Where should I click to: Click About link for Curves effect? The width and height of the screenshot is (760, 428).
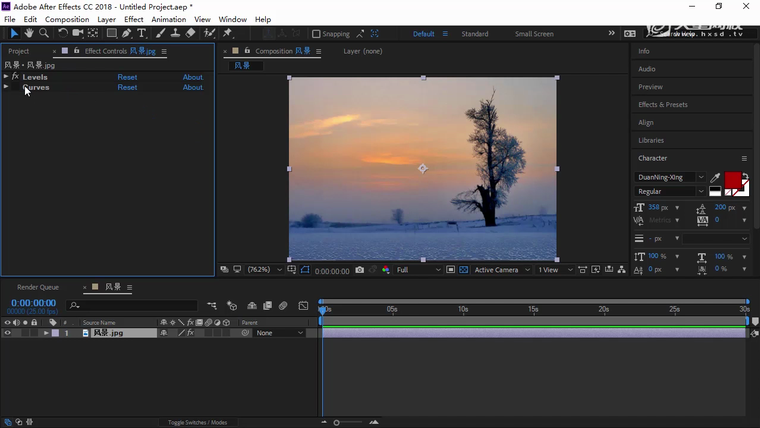coord(193,87)
